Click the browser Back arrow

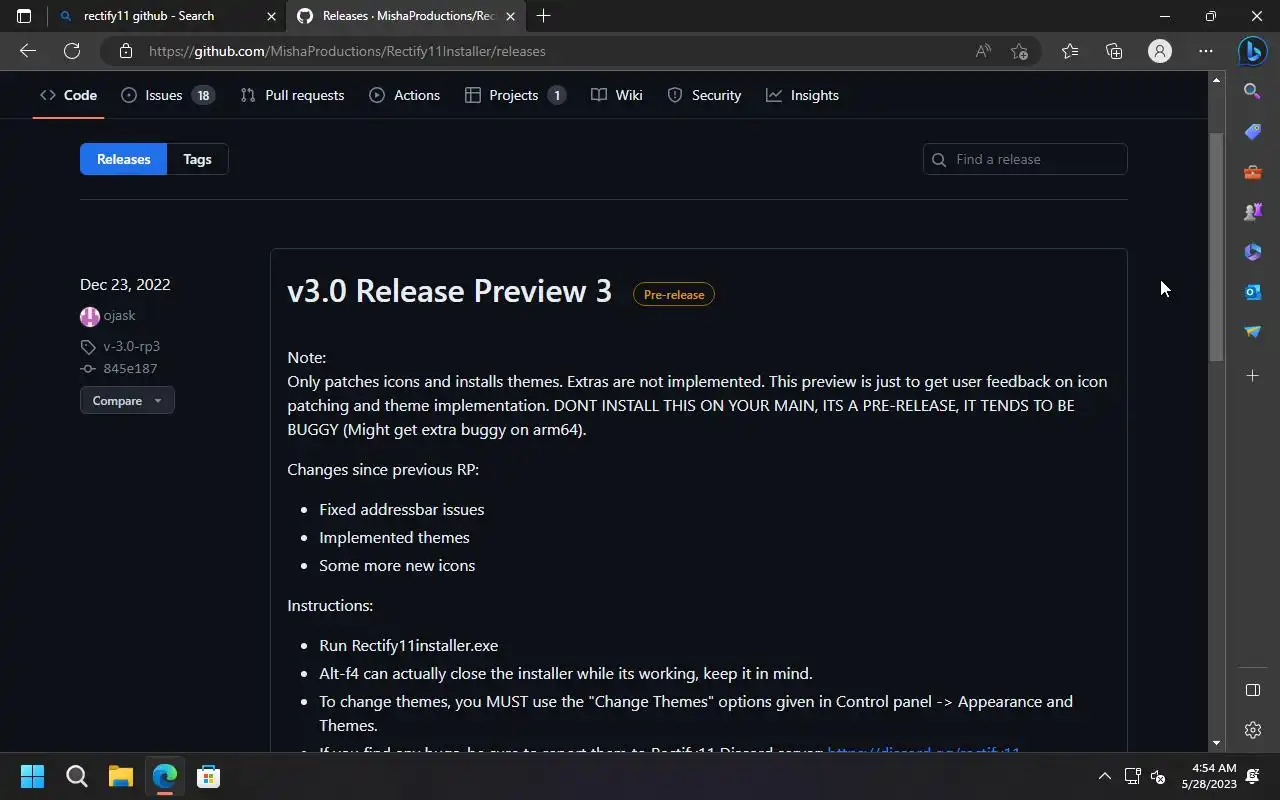pos(28,51)
